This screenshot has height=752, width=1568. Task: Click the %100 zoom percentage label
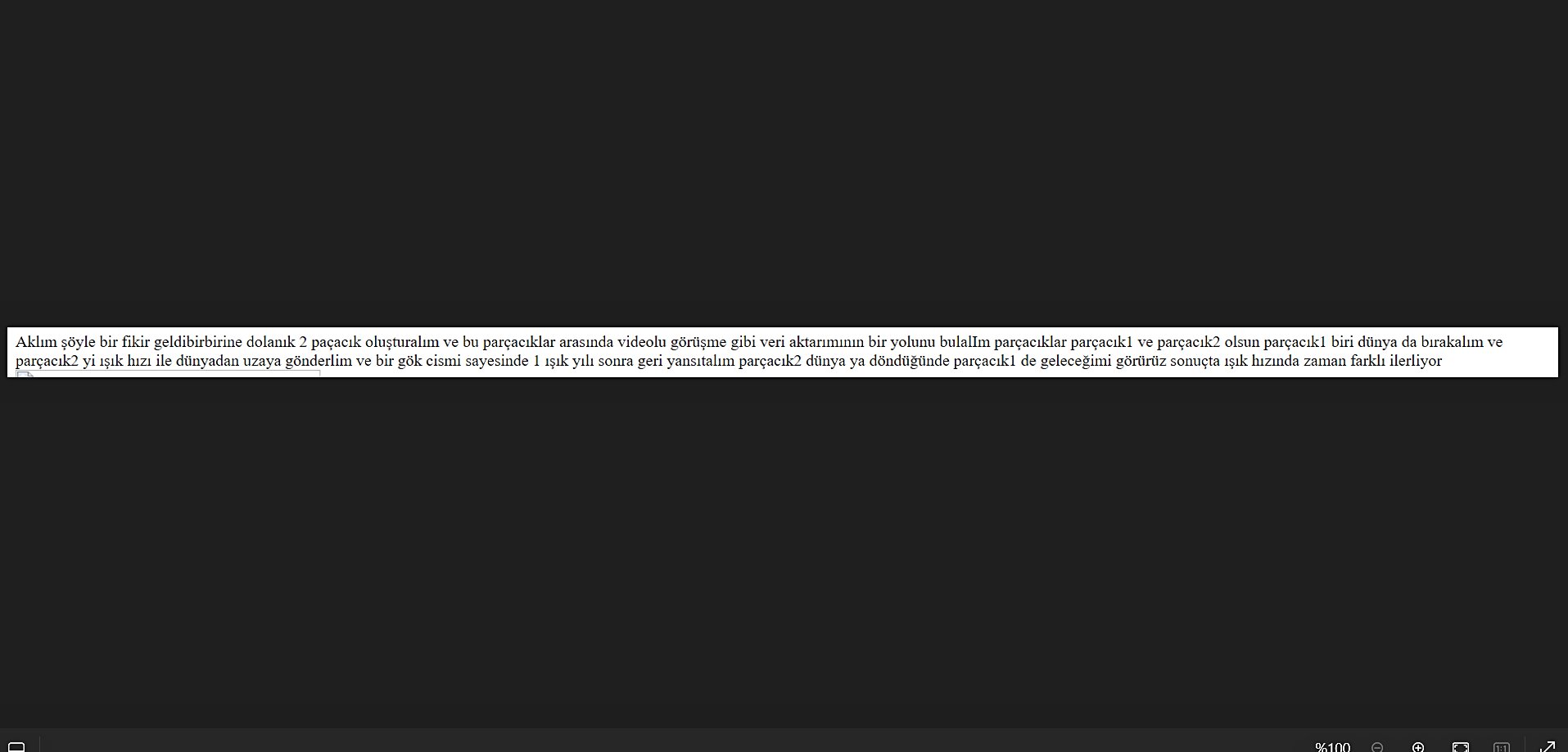pos(1332,747)
